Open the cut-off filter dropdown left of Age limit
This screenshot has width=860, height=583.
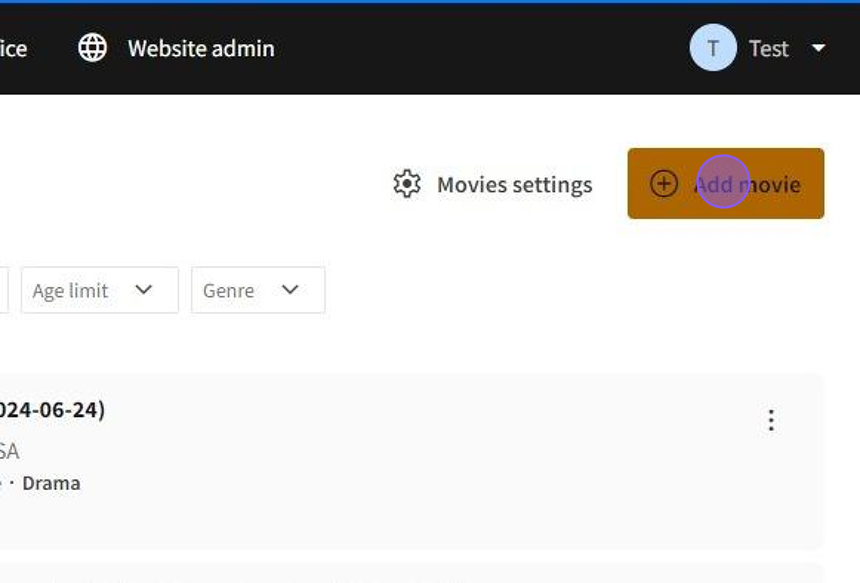tap(3, 290)
